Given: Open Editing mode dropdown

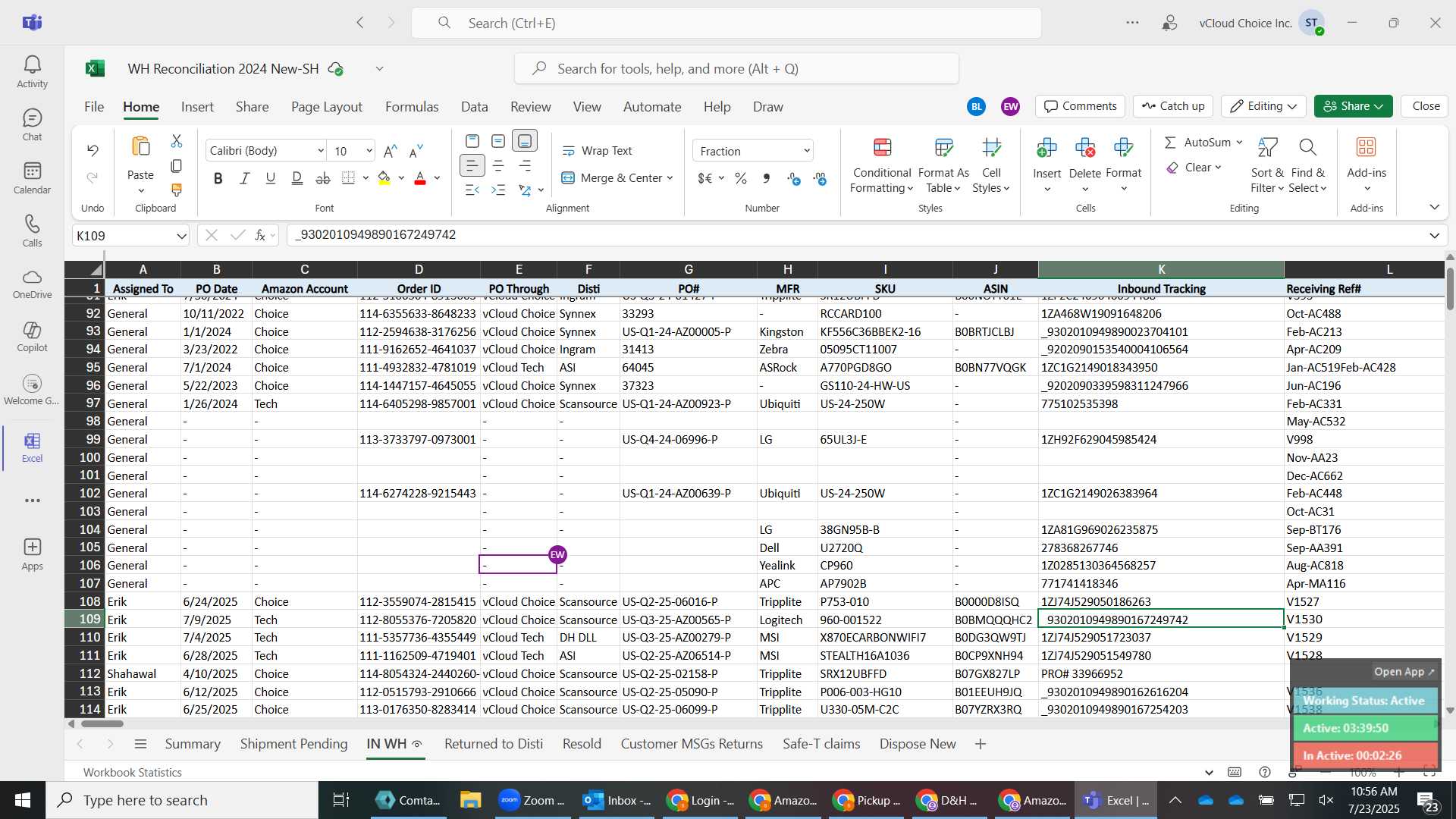Looking at the screenshot, I should point(1263,106).
